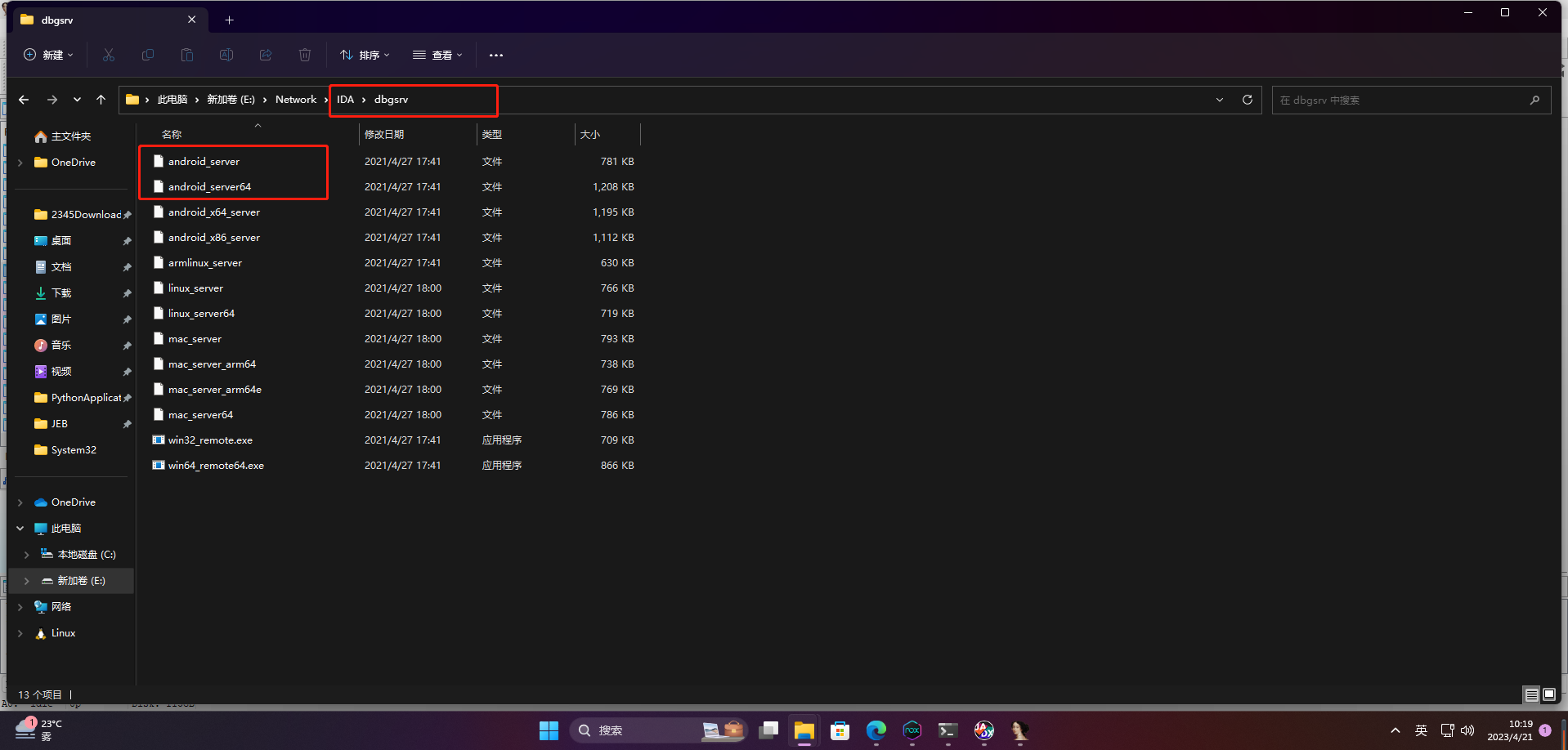Screen dimensions: 1568x750
Task: Sort by 大小 column header
Action: 590,134
